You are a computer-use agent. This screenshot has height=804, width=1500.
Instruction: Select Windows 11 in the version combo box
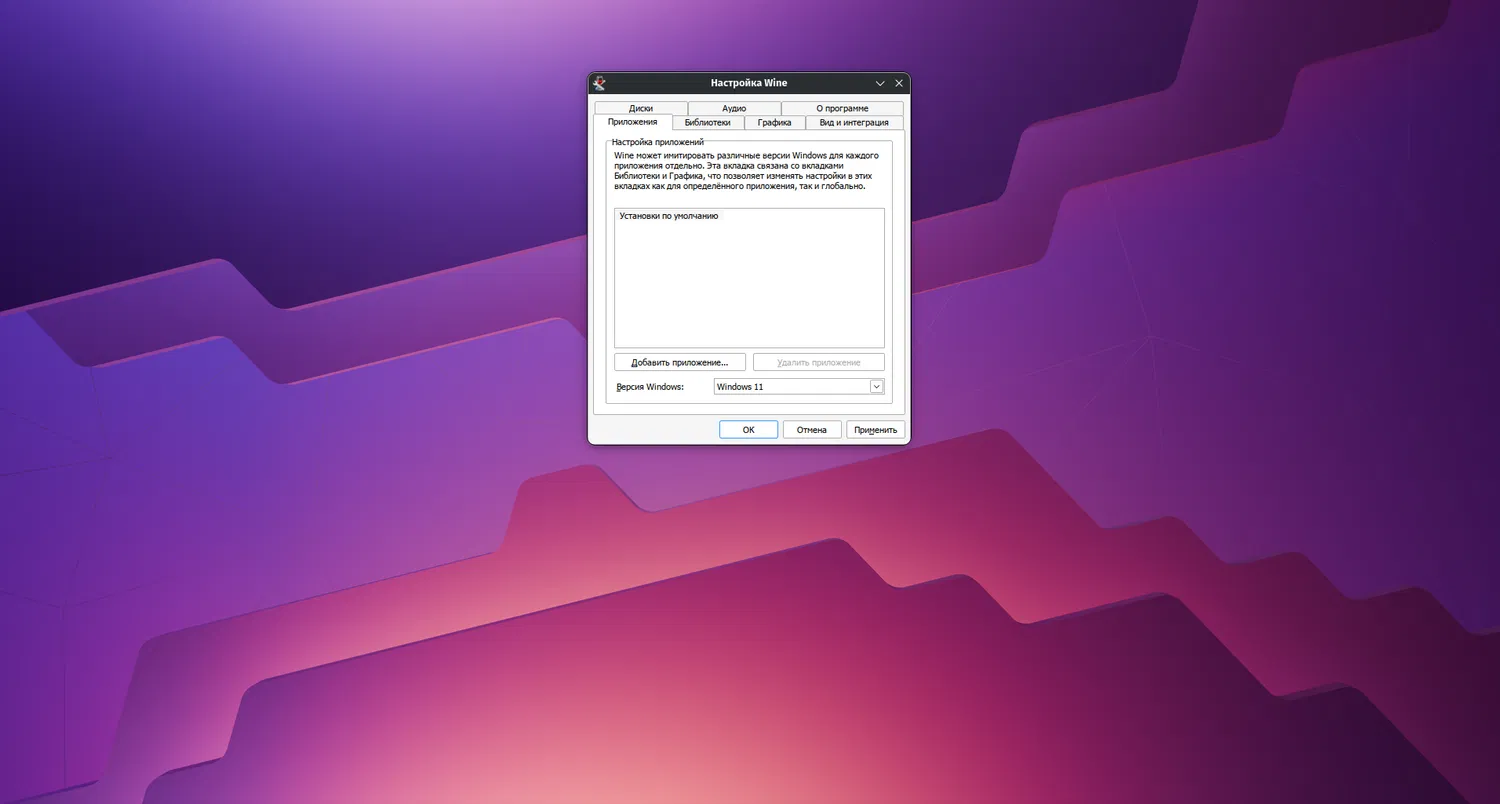[x=790, y=386]
